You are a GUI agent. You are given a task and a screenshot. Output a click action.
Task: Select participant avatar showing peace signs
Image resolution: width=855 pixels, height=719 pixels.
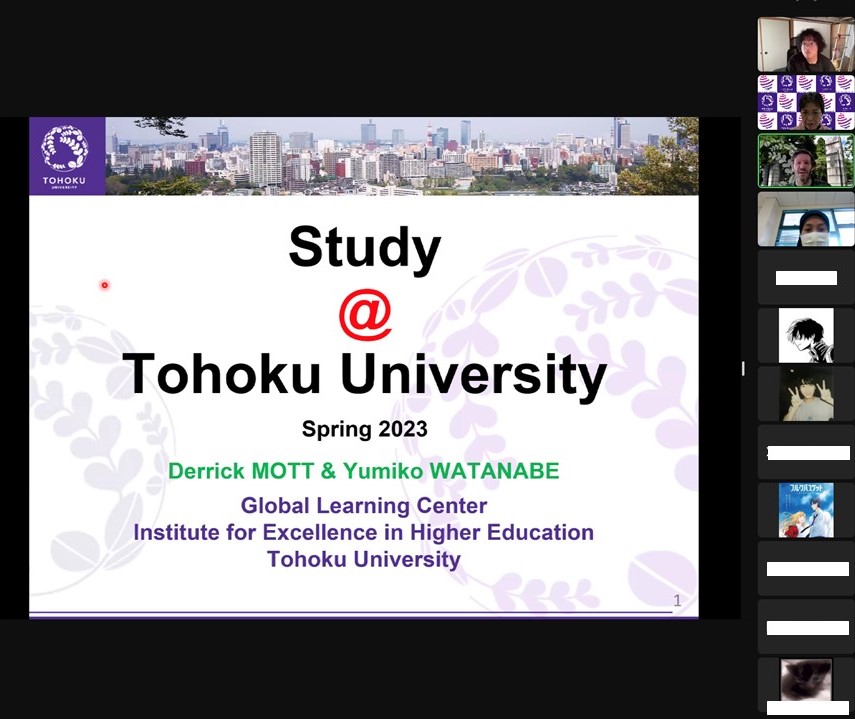coord(806,394)
